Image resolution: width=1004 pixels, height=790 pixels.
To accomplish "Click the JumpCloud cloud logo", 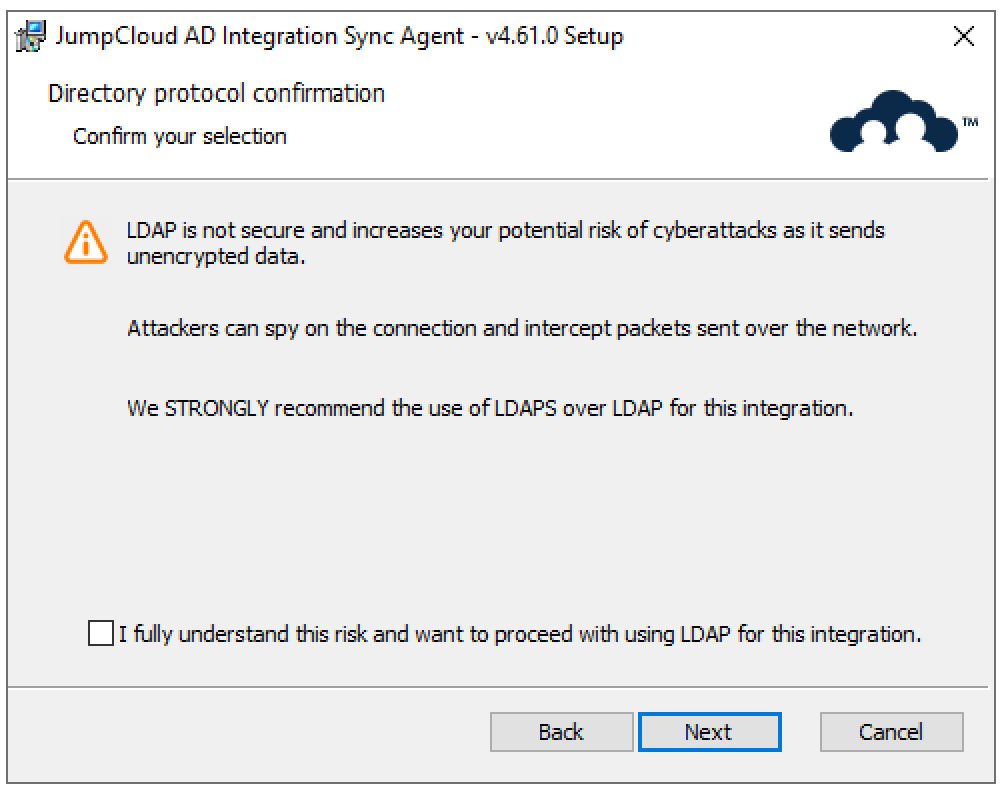I will 893,124.
